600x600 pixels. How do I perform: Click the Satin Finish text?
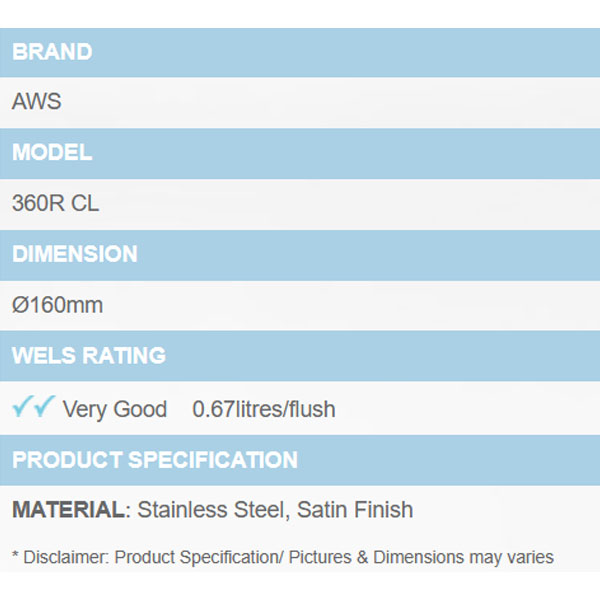[355, 510]
